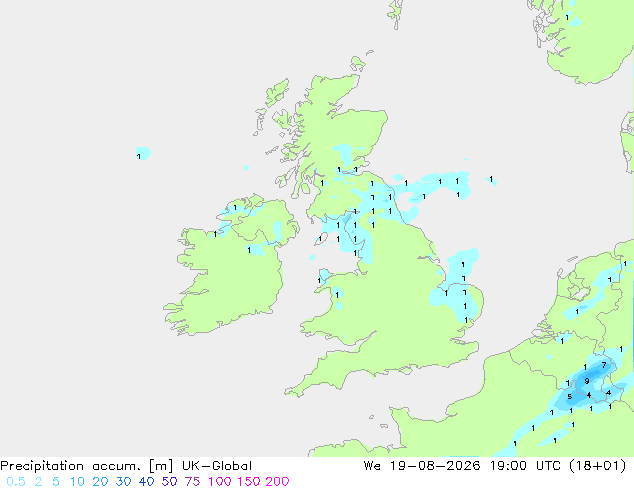Screen dimensions: 634x490
Task: Click the precipitation value 7 on the map
Action: point(604,365)
